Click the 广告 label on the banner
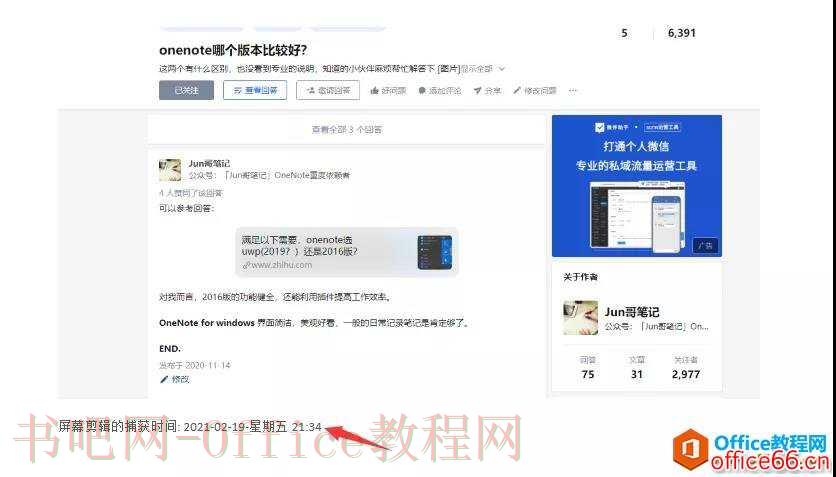Image resolution: width=836 pixels, height=477 pixels. 705,246
